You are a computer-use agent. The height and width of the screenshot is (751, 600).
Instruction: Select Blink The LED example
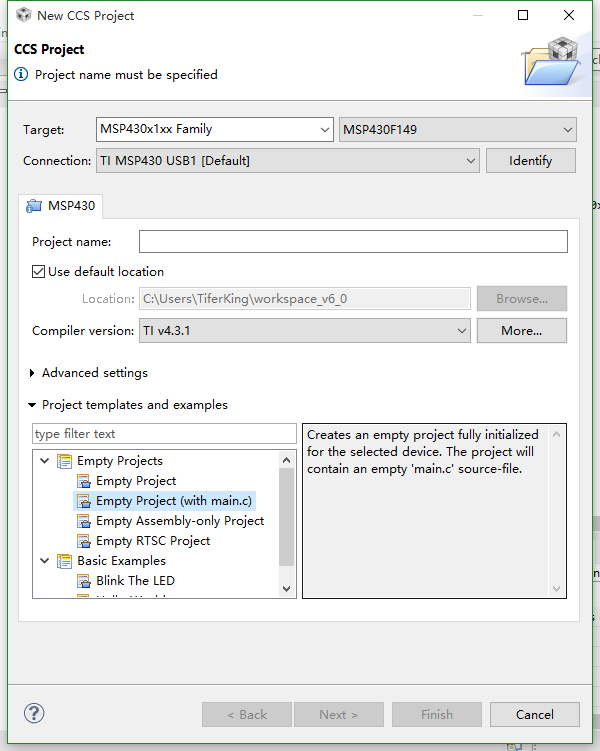[x=136, y=581]
